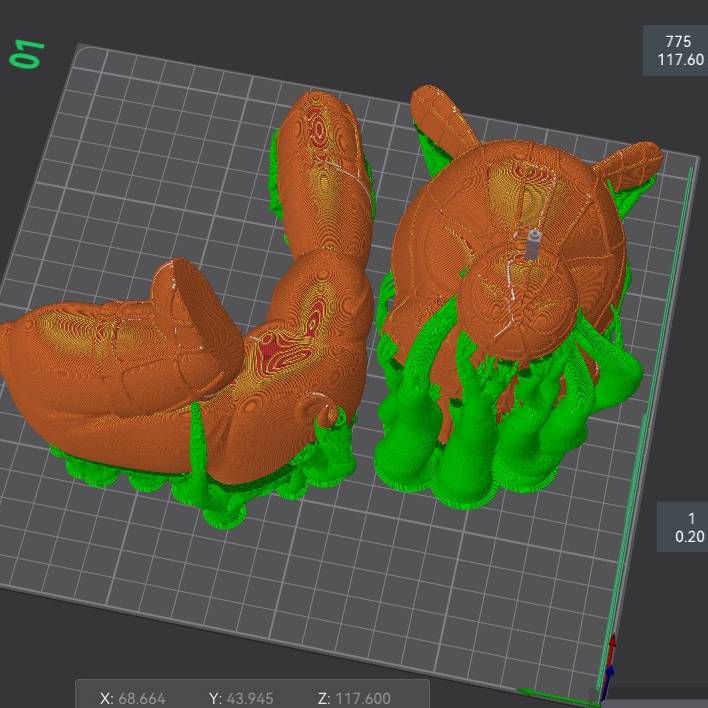
Task: Select the plate number 01 label
Action: [27, 54]
